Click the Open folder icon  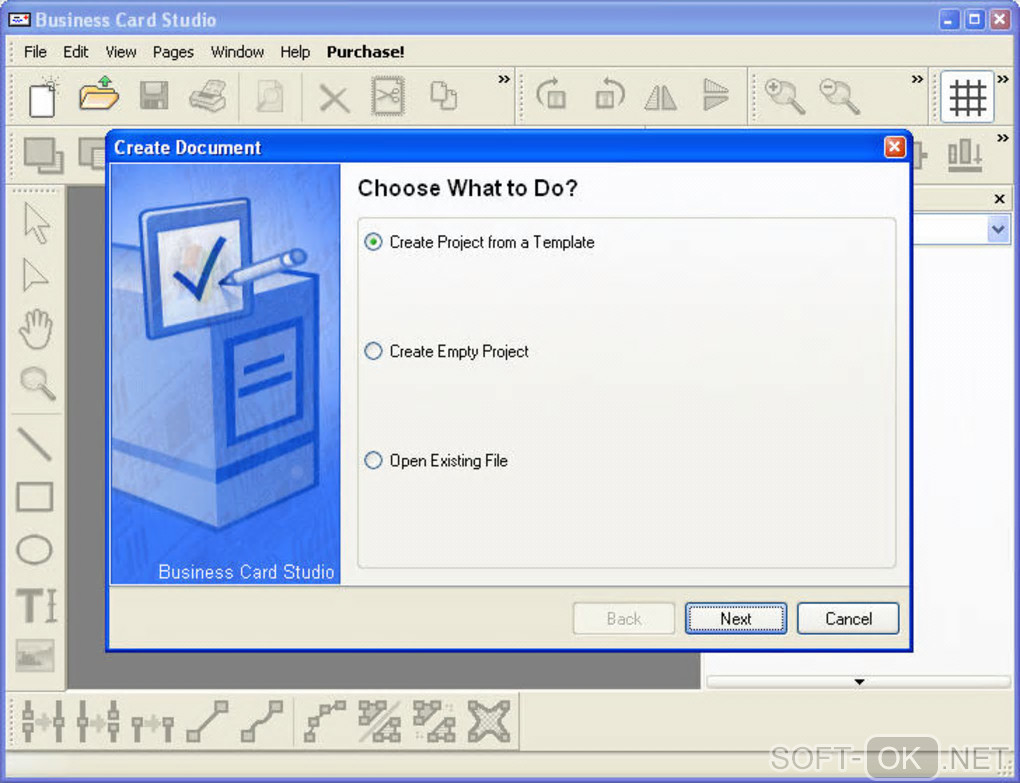pos(98,94)
